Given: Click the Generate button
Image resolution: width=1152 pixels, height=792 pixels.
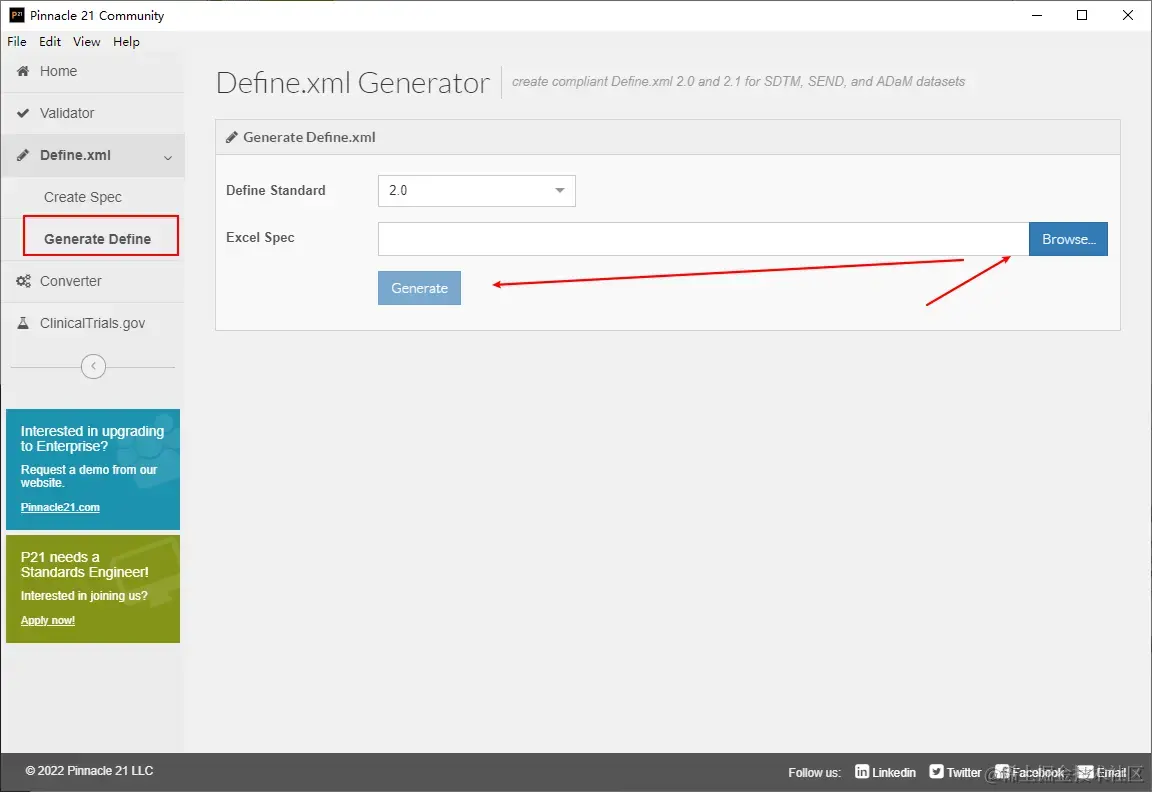Looking at the screenshot, I should pos(420,288).
